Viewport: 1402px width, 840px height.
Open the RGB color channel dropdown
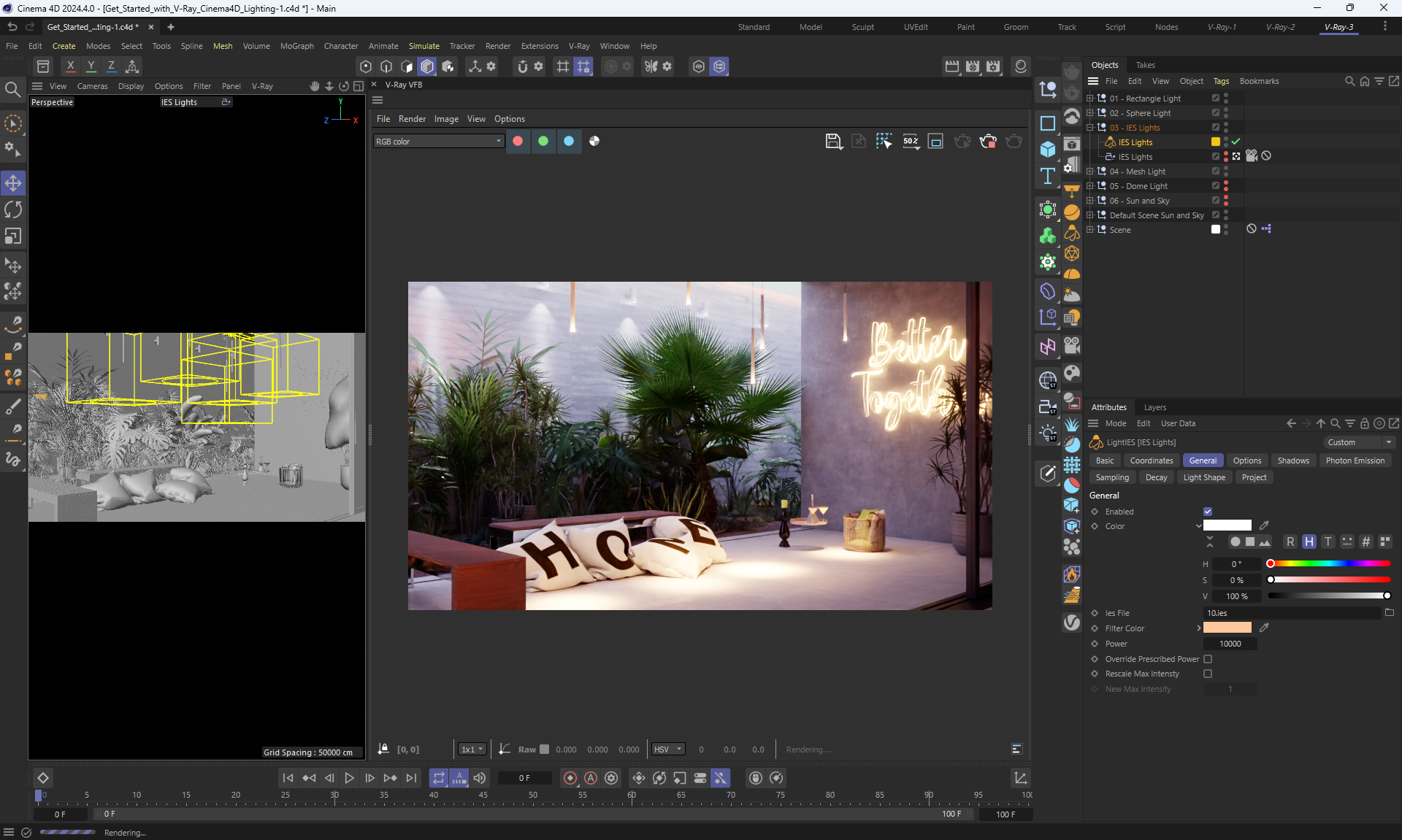tap(438, 142)
